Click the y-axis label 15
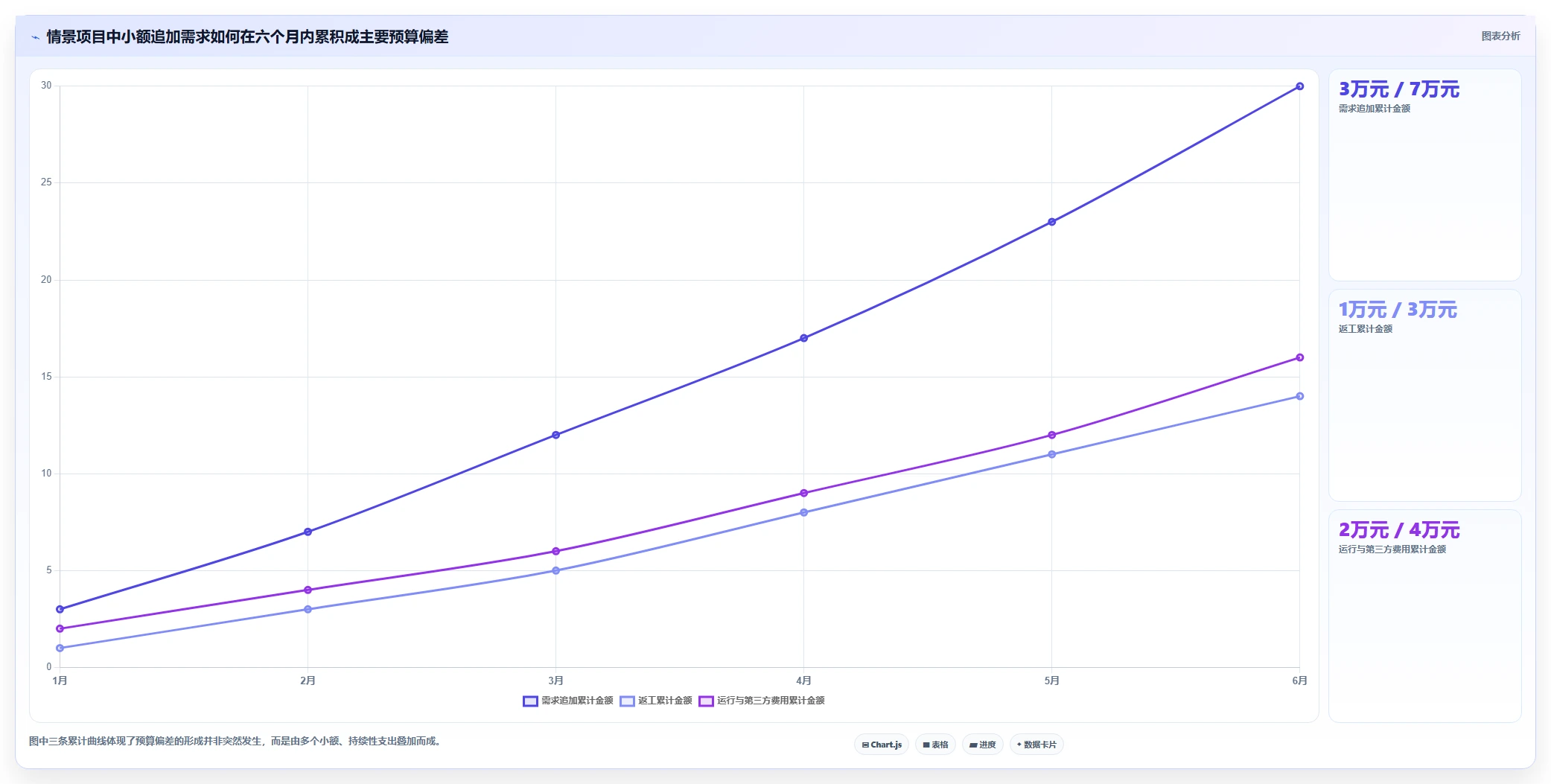Screen dimensions: 1551x784 coord(46,377)
